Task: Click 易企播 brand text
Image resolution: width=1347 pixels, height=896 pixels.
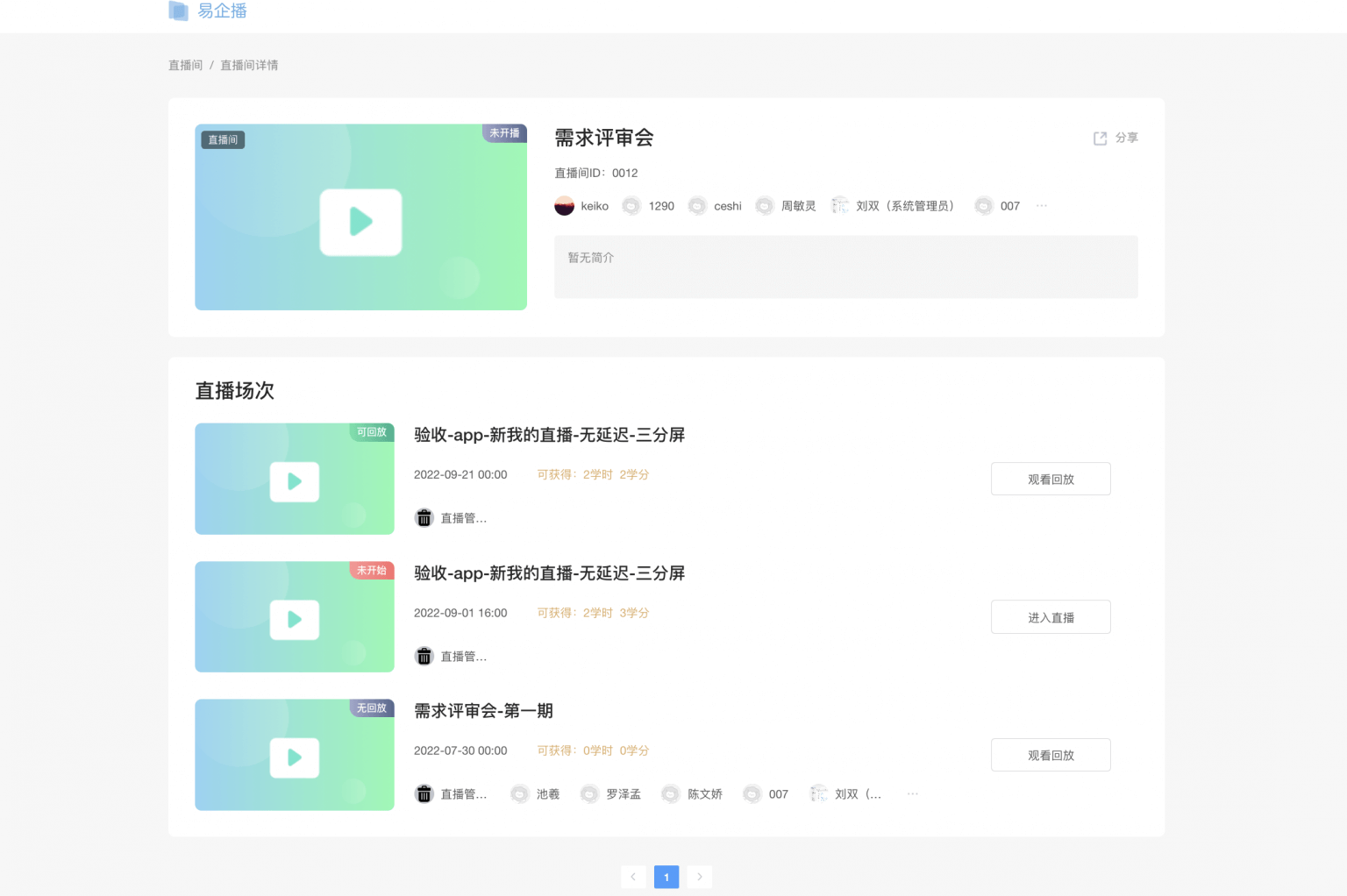Action: [222, 11]
